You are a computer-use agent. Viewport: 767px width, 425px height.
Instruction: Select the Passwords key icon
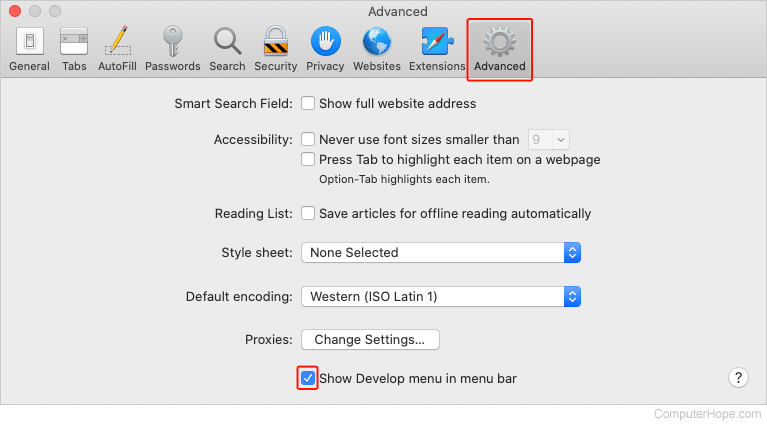click(x=172, y=48)
